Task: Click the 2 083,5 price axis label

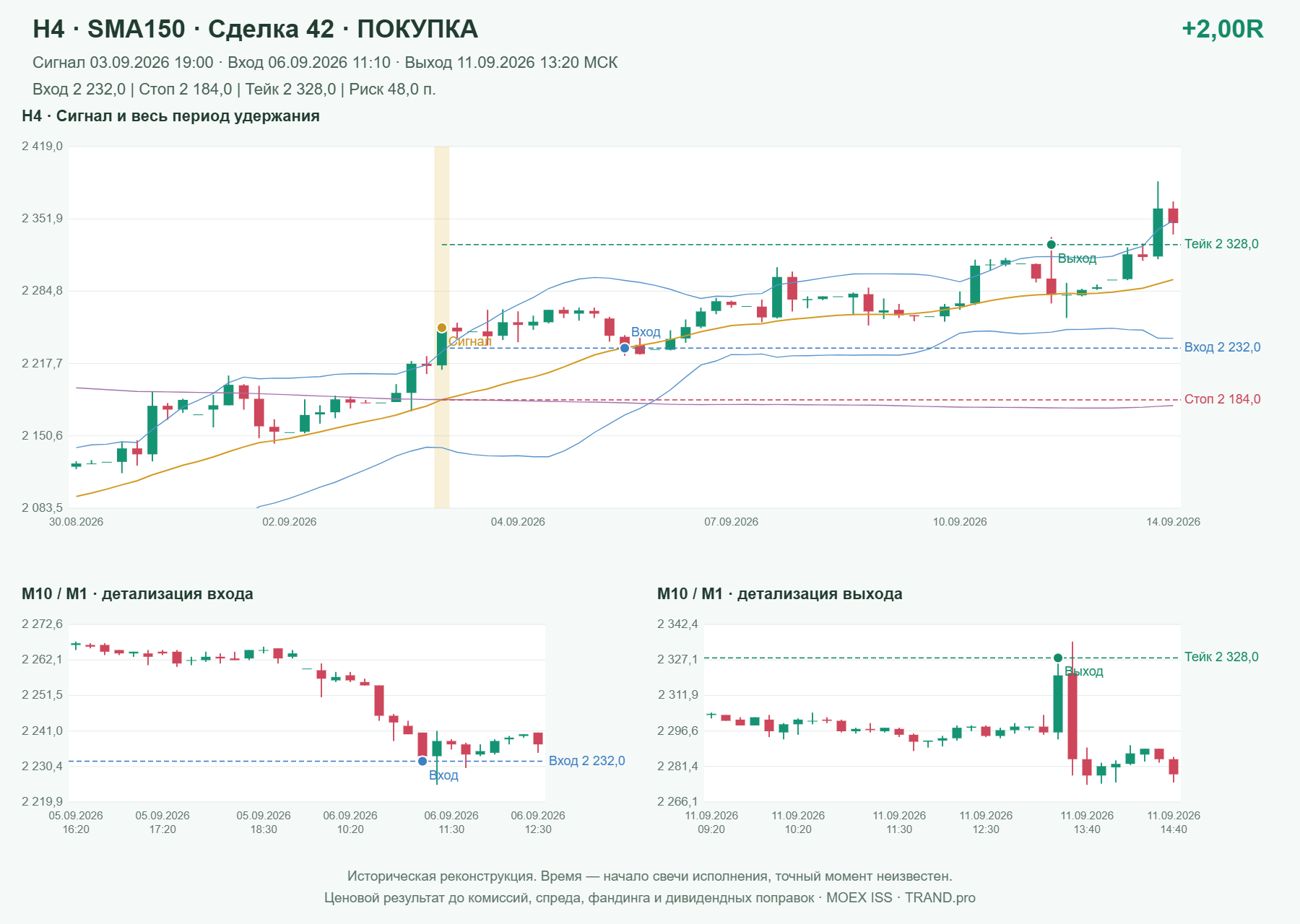Action: click(43, 508)
